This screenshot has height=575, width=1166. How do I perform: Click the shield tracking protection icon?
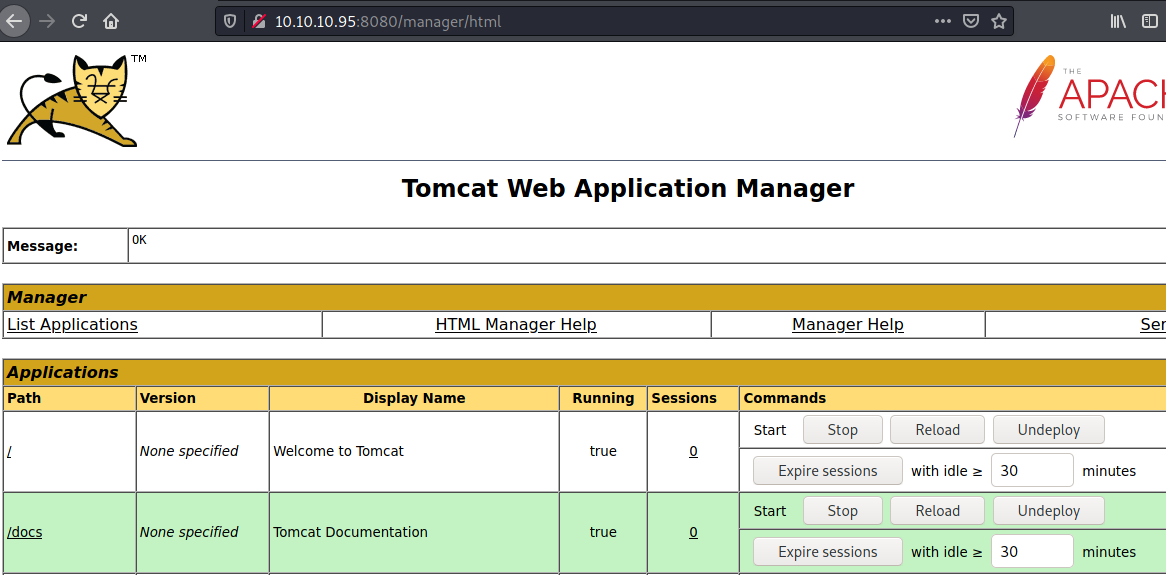coord(231,22)
